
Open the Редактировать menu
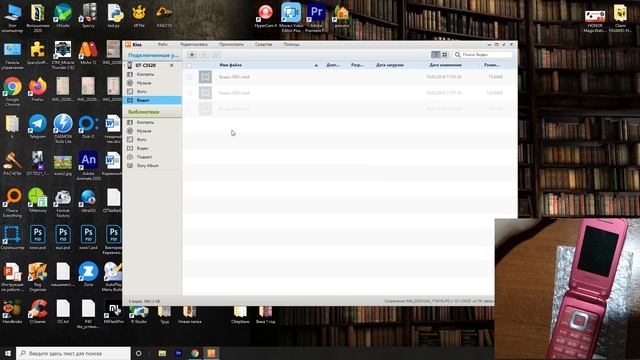click(194, 44)
